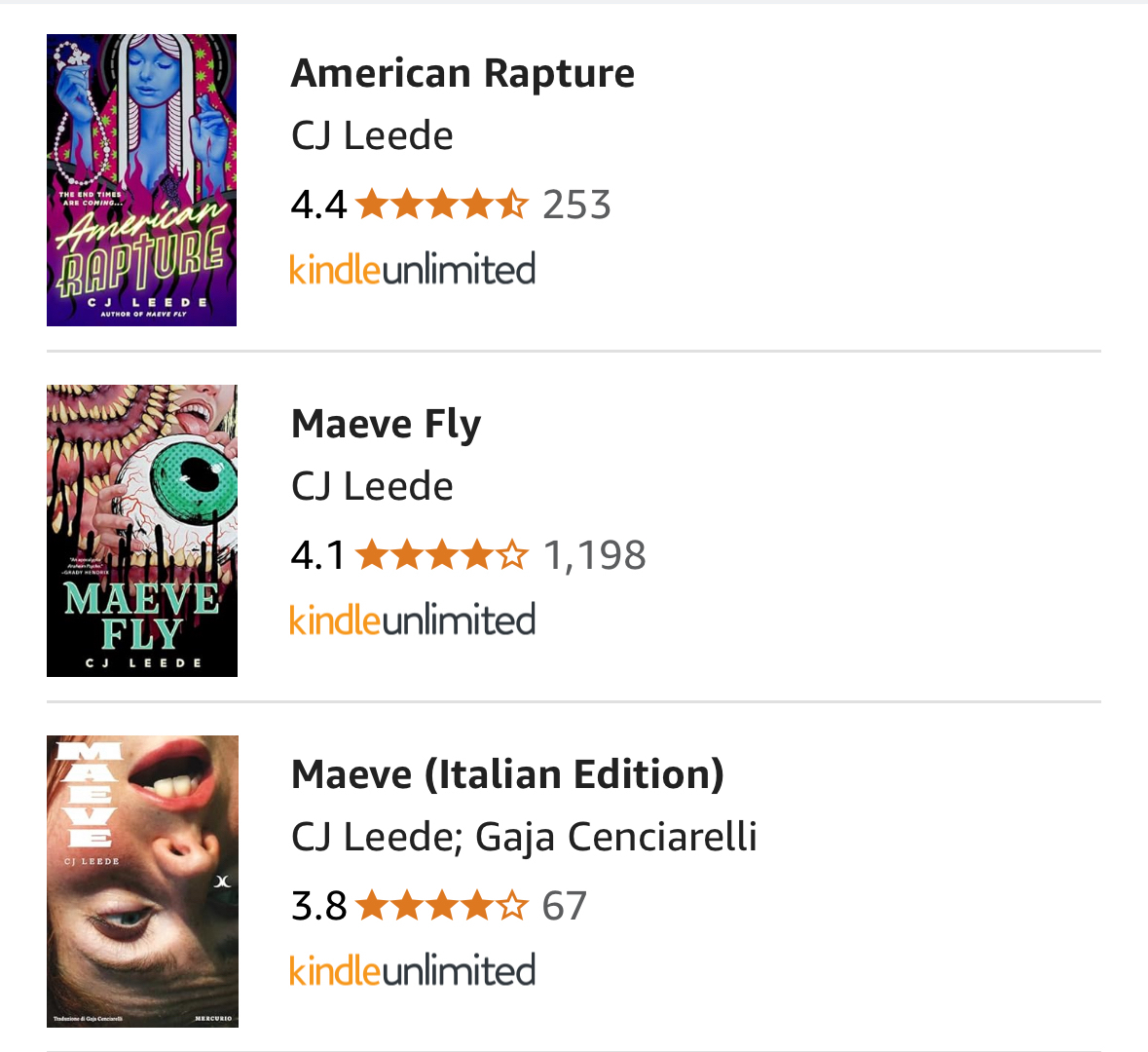The width and height of the screenshot is (1148, 1052).
Task: Open the 67 reviews count
Action: 565,906
